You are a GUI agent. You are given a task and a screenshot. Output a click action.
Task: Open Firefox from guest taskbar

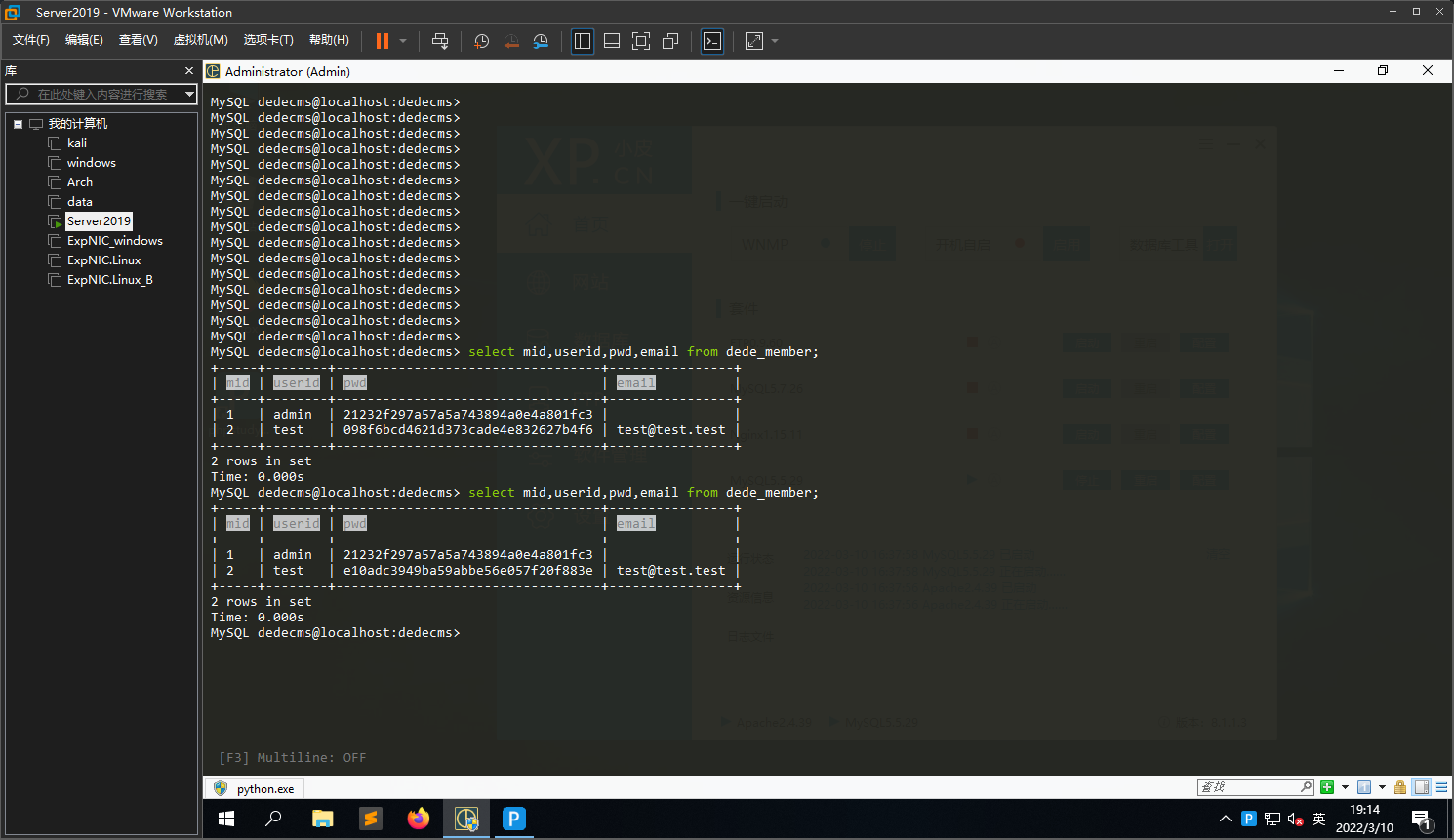(419, 820)
